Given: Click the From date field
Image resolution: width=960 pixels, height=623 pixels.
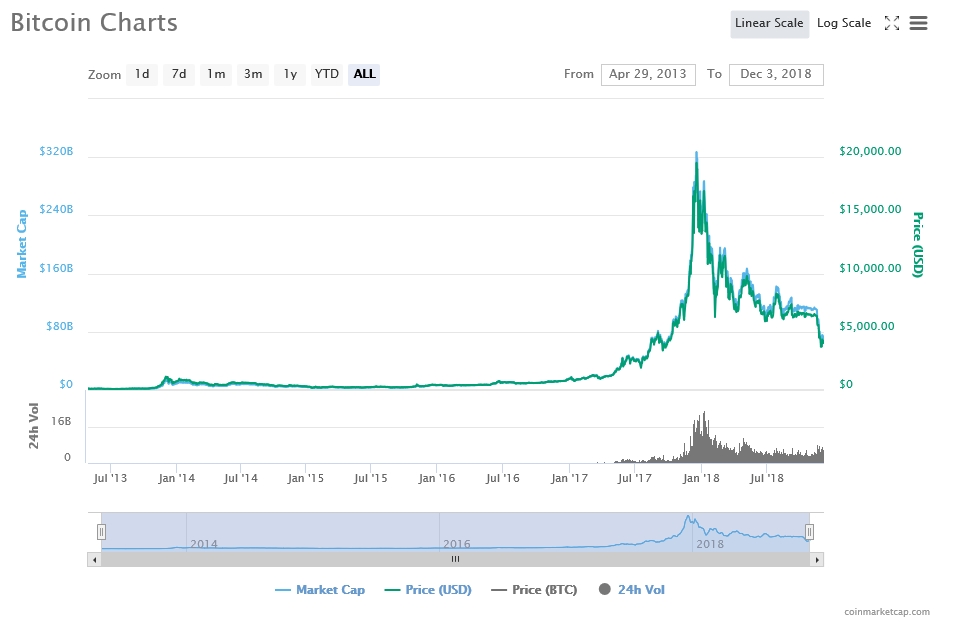Looking at the screenshot, I should click(x=648, y=74).
